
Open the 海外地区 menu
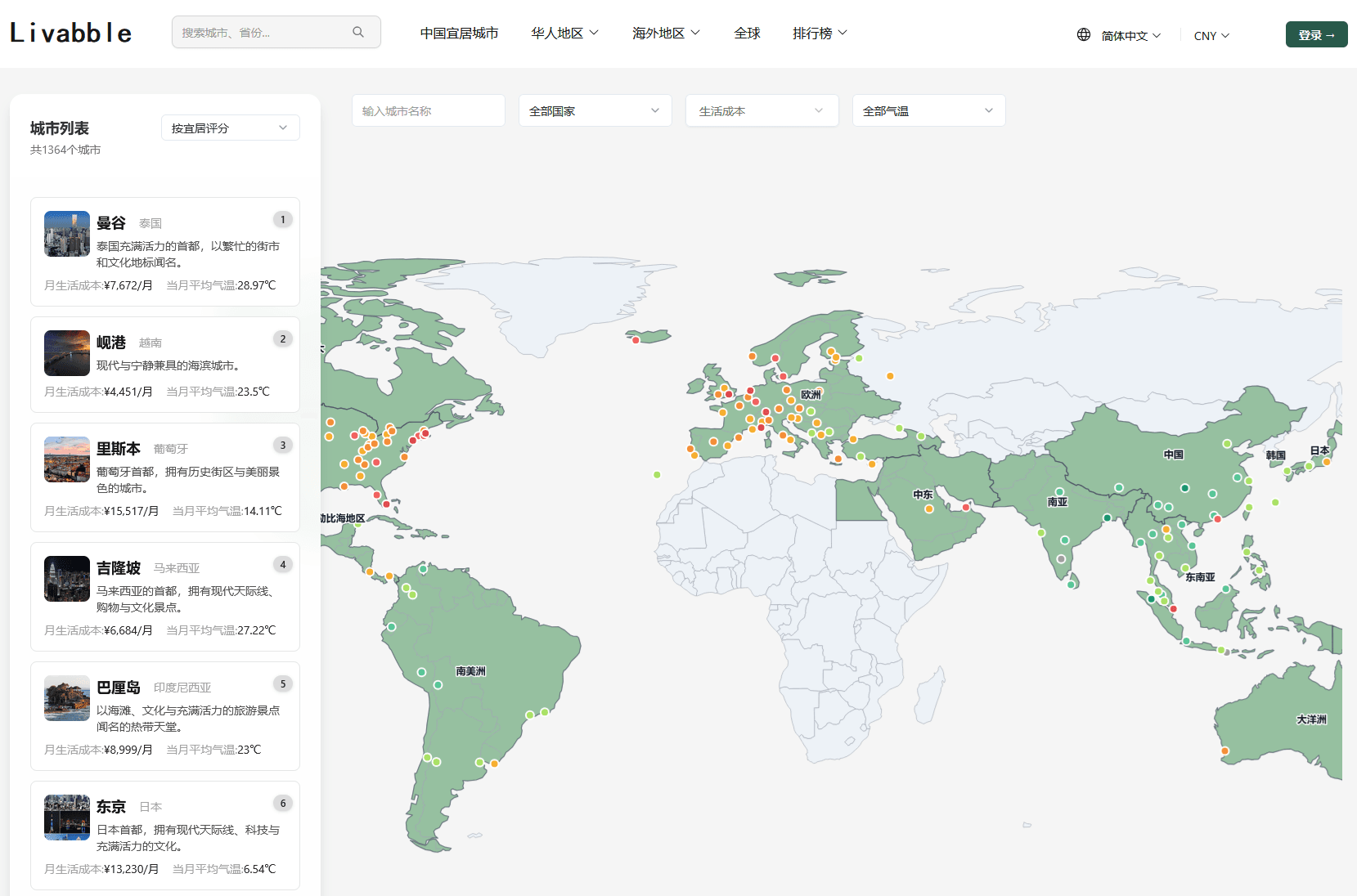pos(666,33)
